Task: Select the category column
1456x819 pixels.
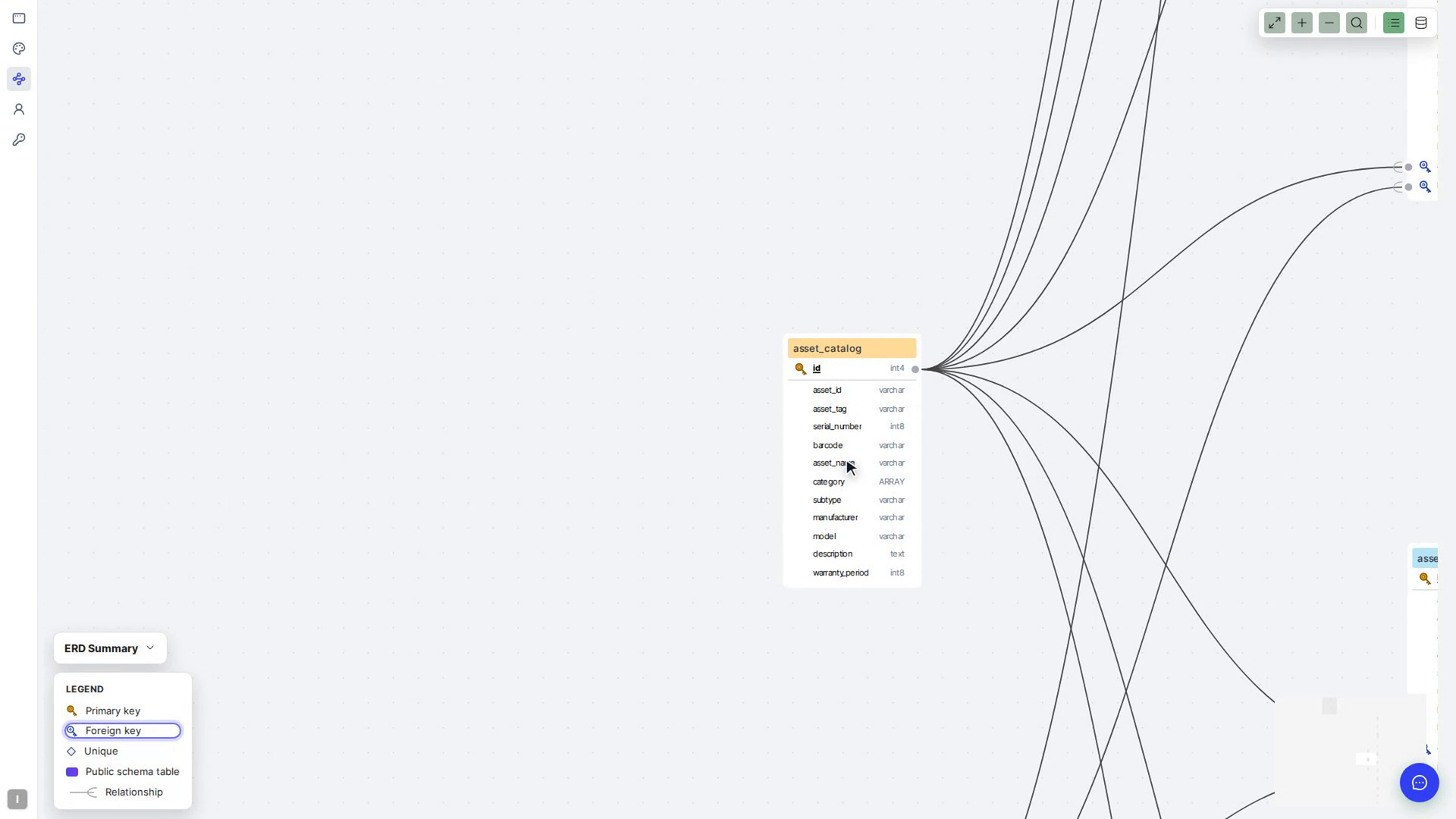Action: (x=852, y=482)
